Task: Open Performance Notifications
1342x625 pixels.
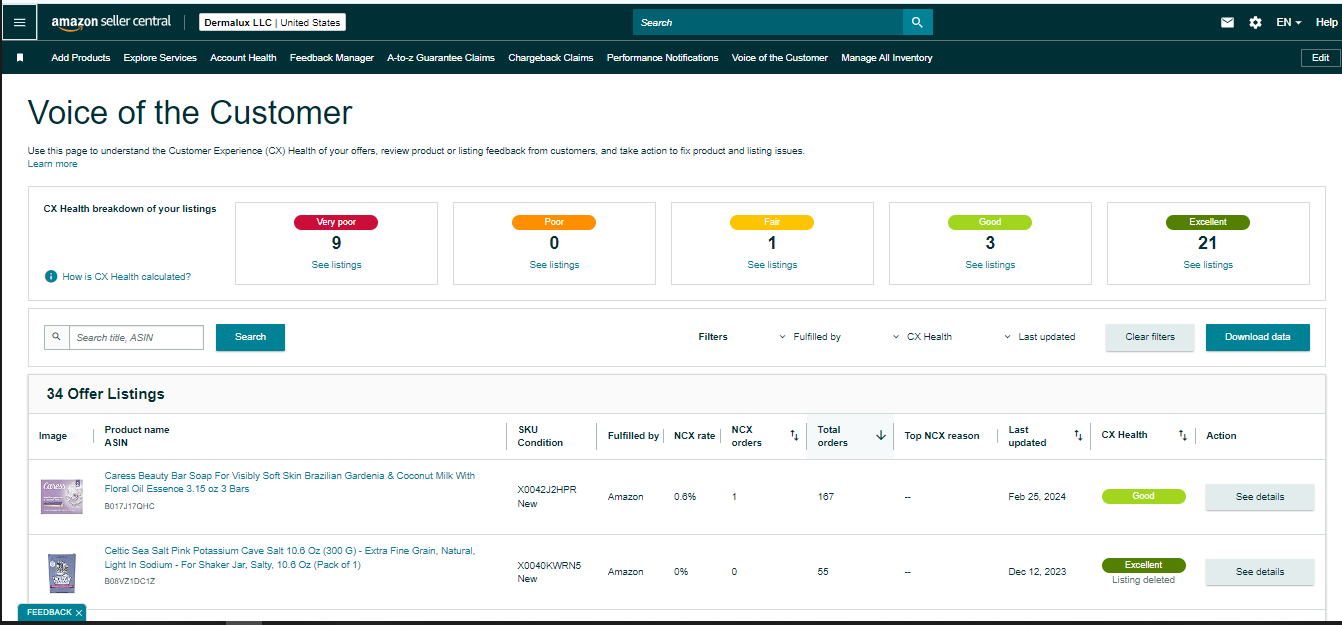Action: coord(662,58)
